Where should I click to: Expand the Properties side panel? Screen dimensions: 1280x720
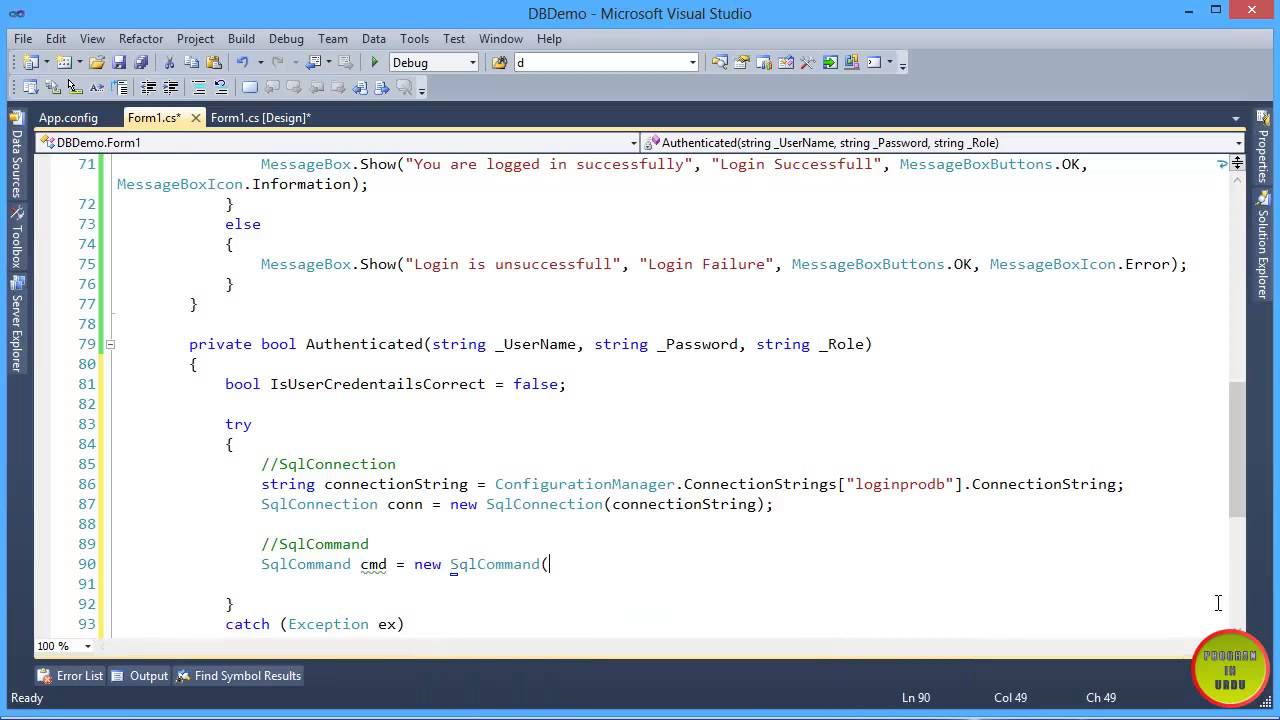click(x=1262, y=145)
